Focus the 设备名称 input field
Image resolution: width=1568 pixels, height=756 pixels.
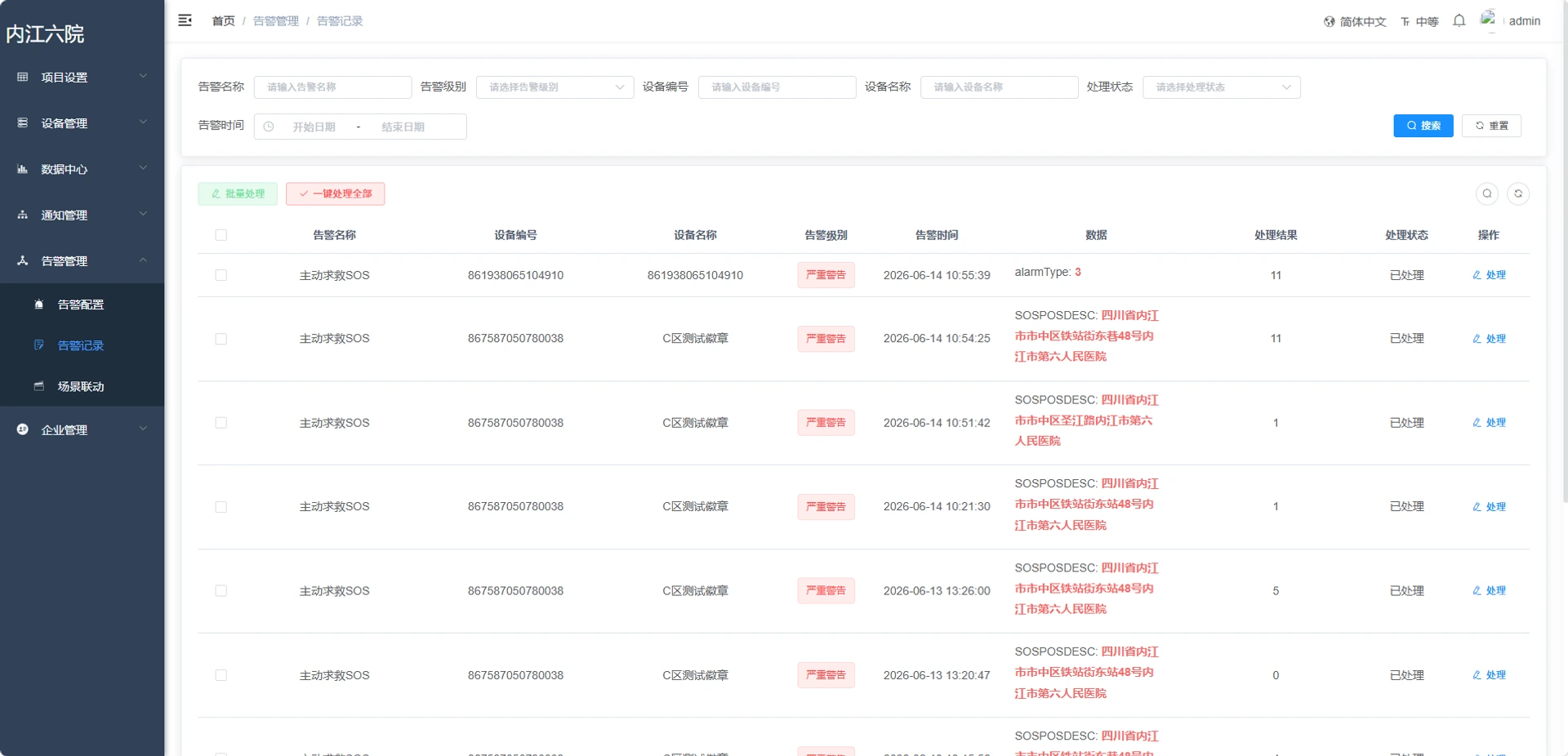click(999, 87)
